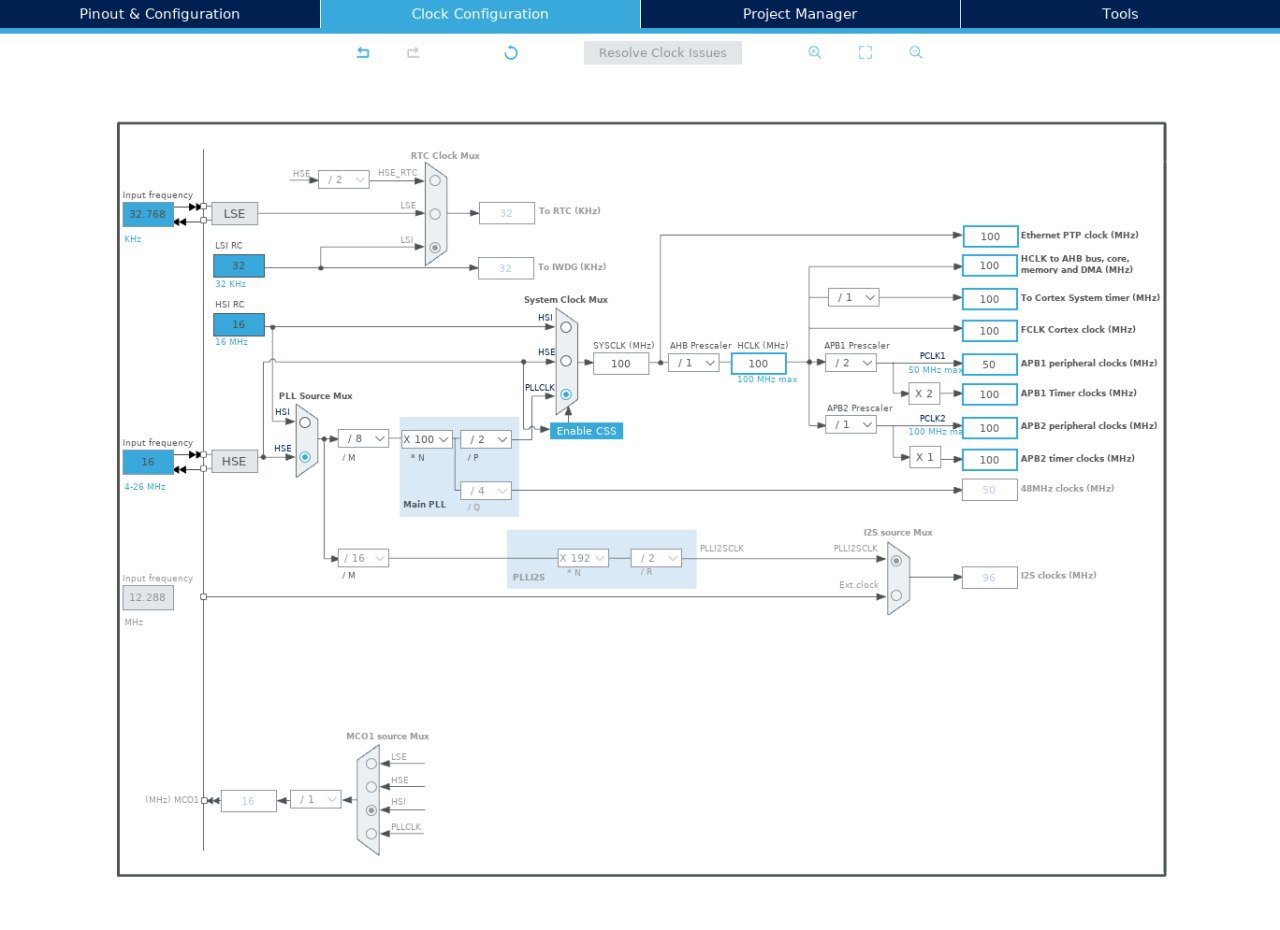Screen dimensions: 1280x930
Task: Click Ethernet PTP clock value field
Action: click(990, 237)
